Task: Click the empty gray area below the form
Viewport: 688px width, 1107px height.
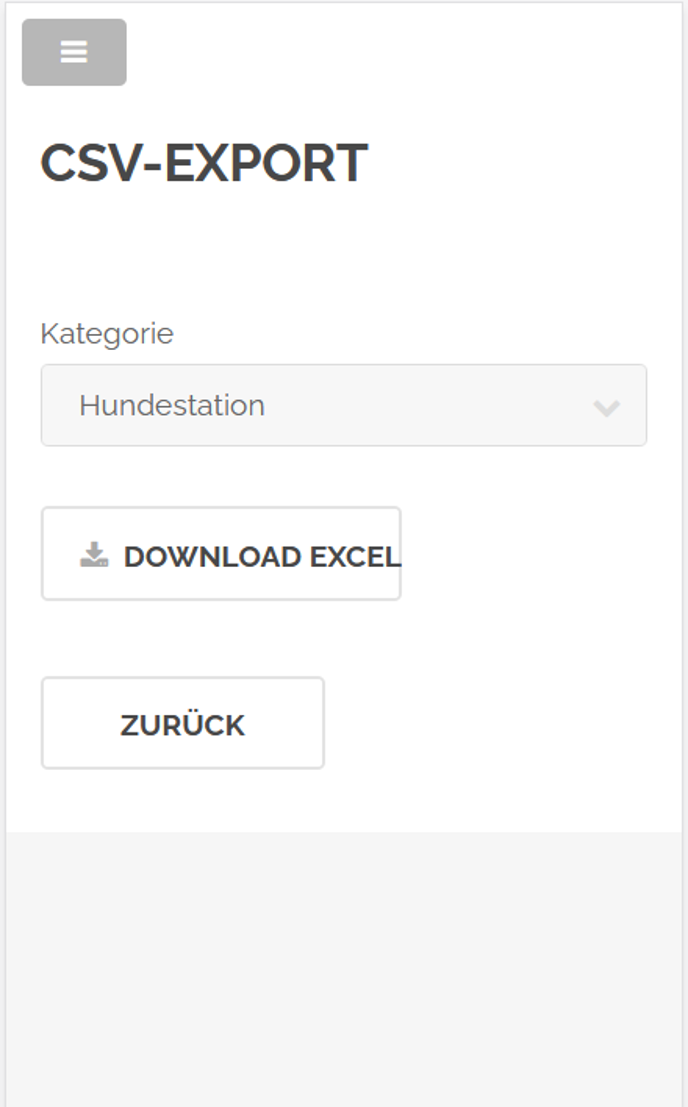Action: pyautogui.click(x=343, y=965)
